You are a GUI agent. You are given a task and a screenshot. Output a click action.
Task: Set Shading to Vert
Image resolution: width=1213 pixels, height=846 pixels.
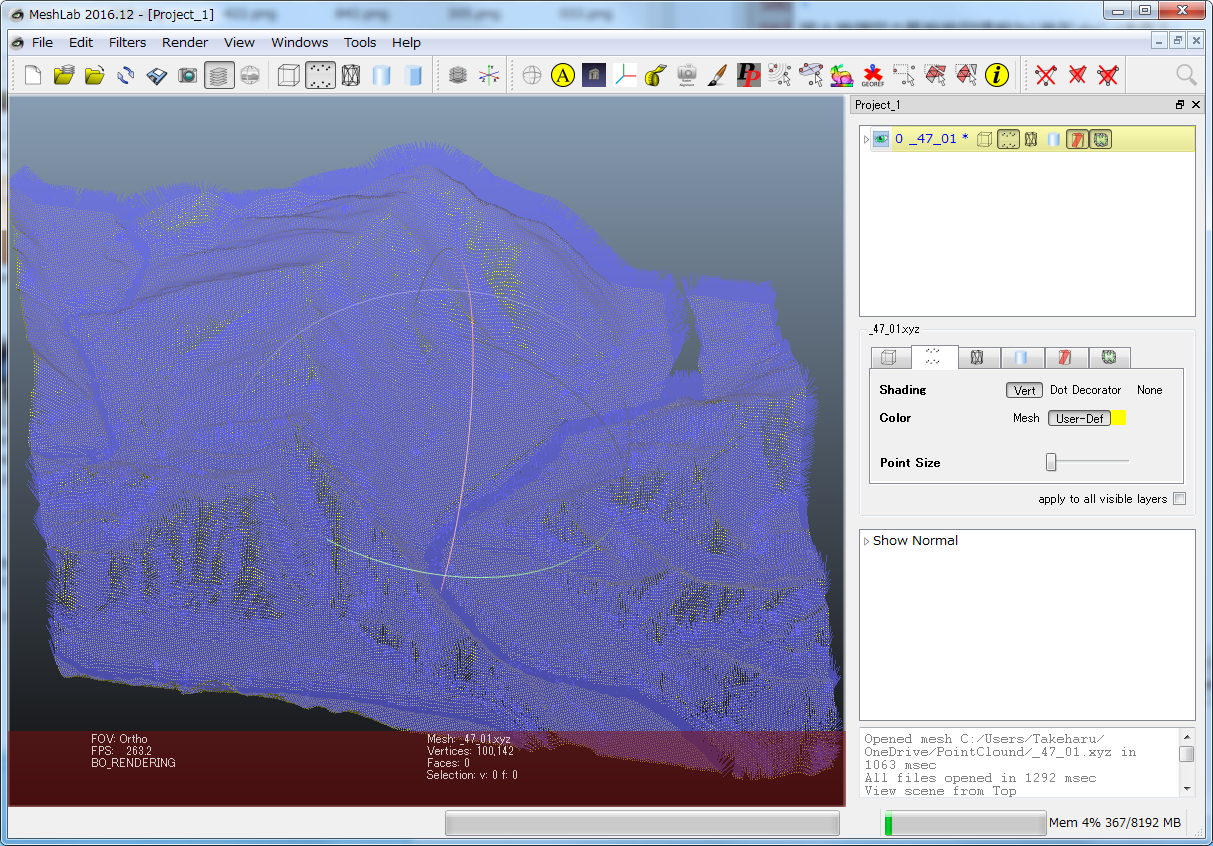(x=1024, y=390)
